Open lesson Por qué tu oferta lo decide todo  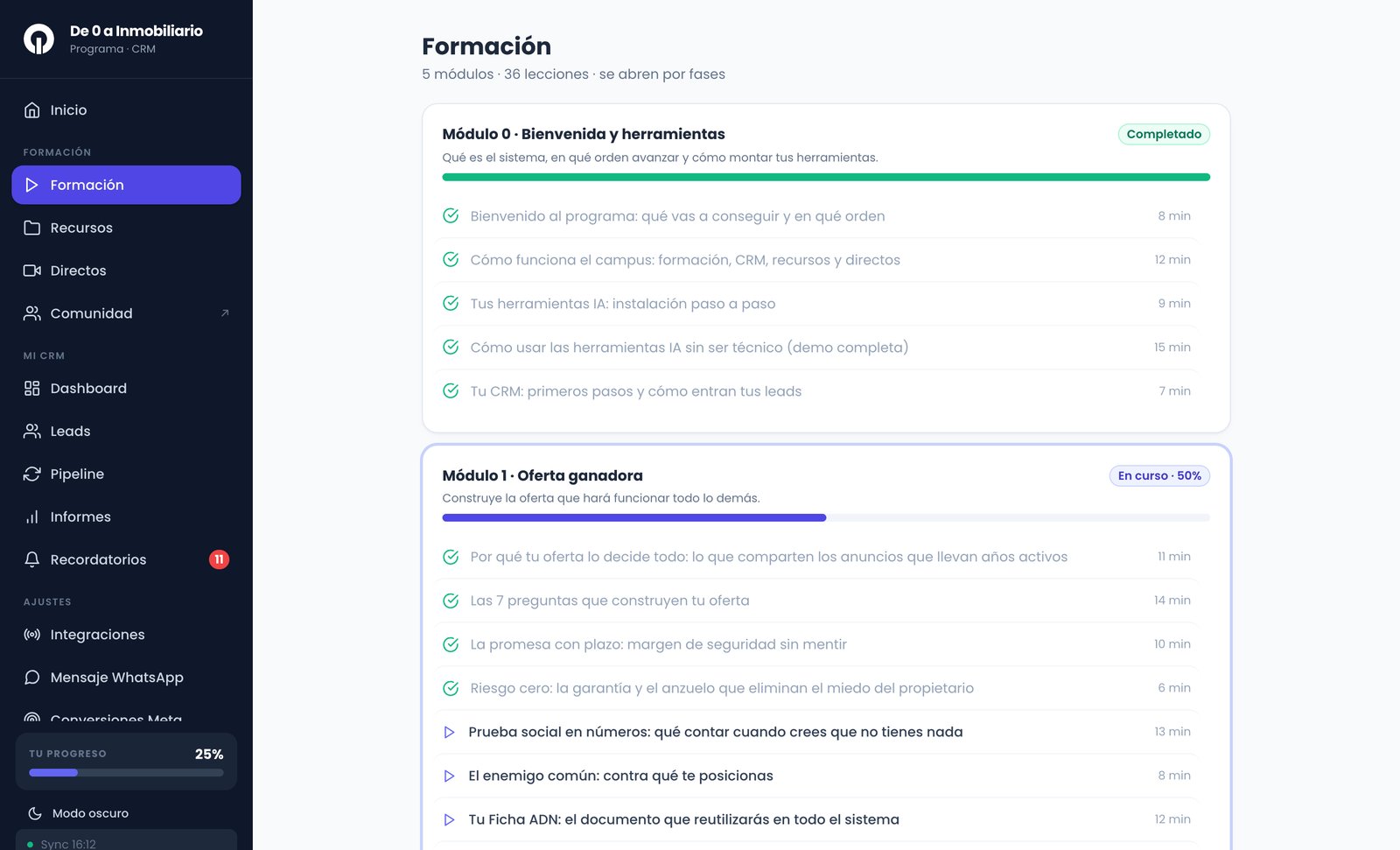coord(816,557)
